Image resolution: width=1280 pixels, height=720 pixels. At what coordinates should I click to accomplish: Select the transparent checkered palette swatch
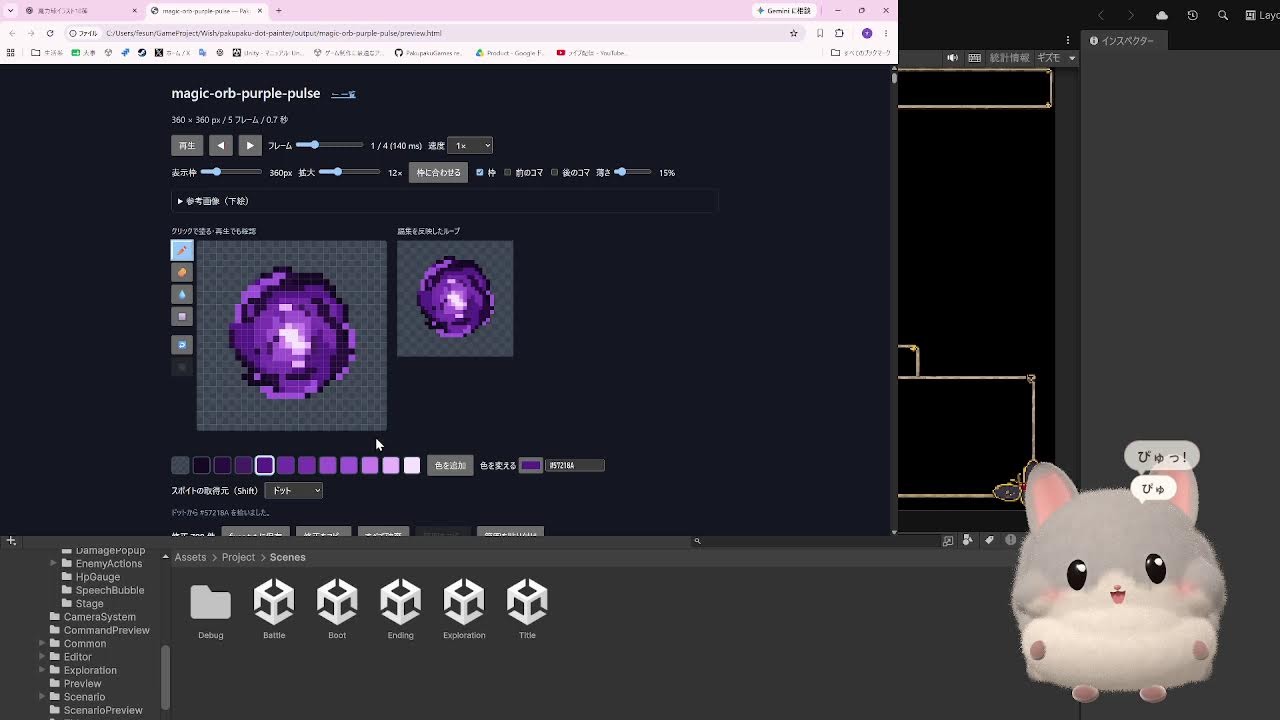click(180, 465)
